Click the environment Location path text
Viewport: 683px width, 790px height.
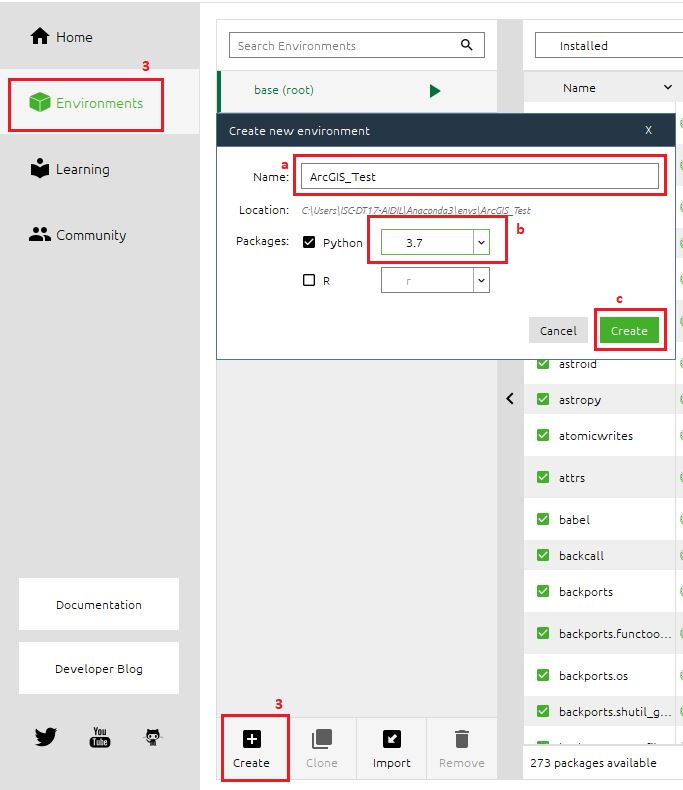(416, 210)
